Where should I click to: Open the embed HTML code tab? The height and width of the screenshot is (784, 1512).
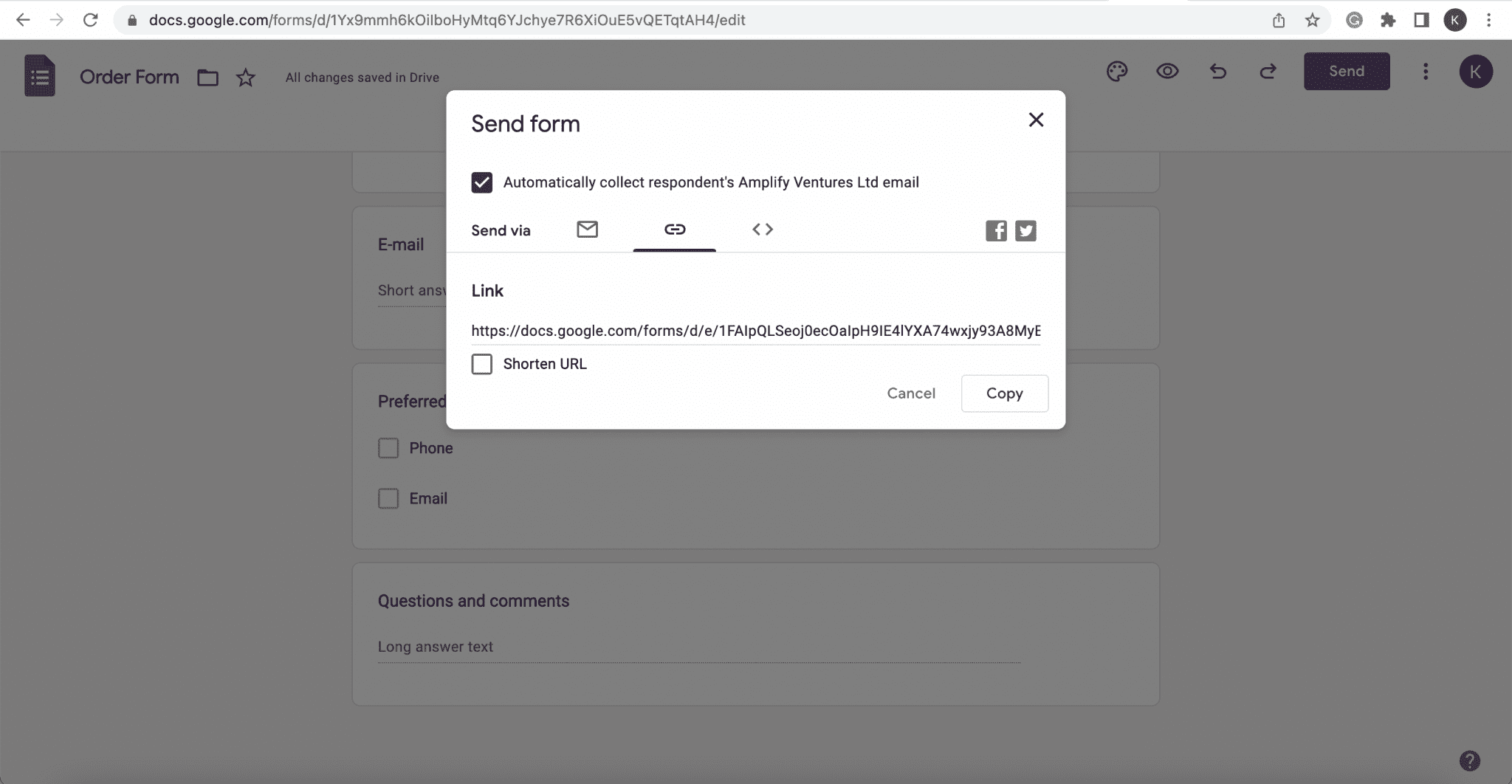pyautogui.click(x=763, y=230)
